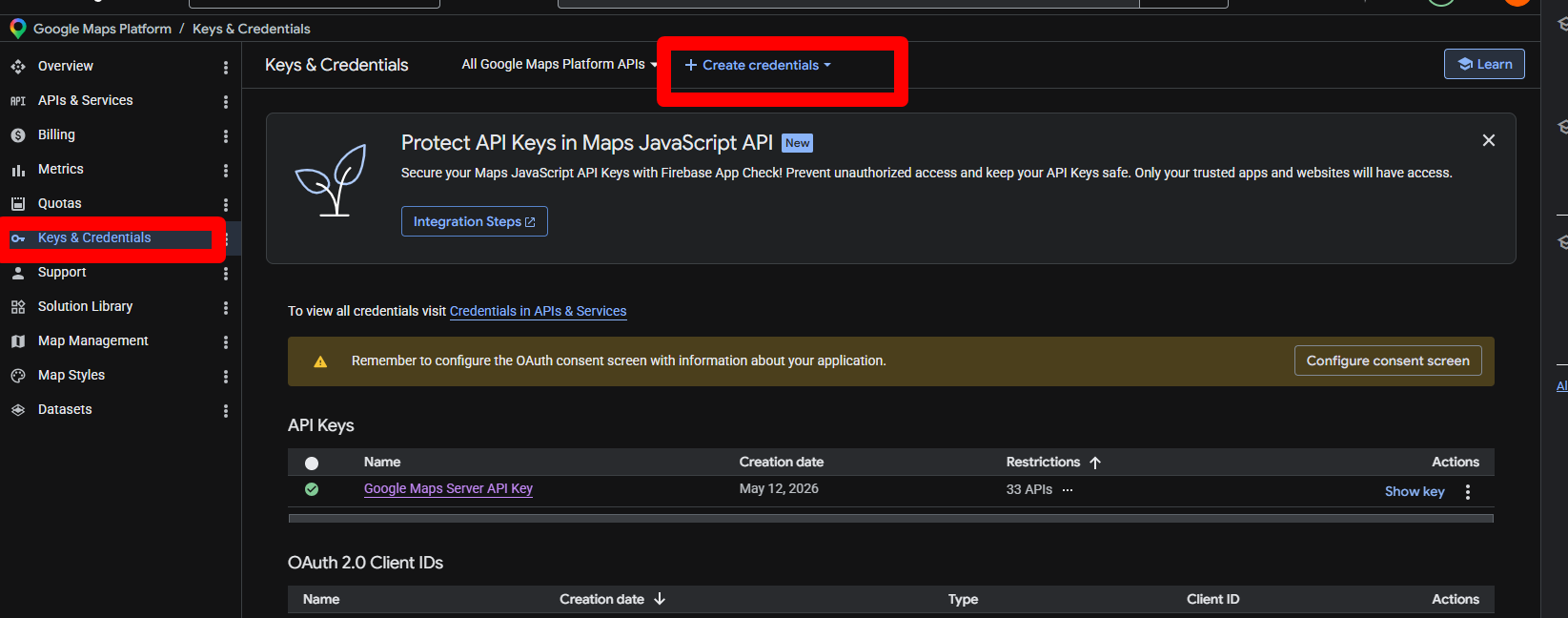The image size is (1568, 618).
Task: Click the Name column header in API Keys
Action: (382, 462)
